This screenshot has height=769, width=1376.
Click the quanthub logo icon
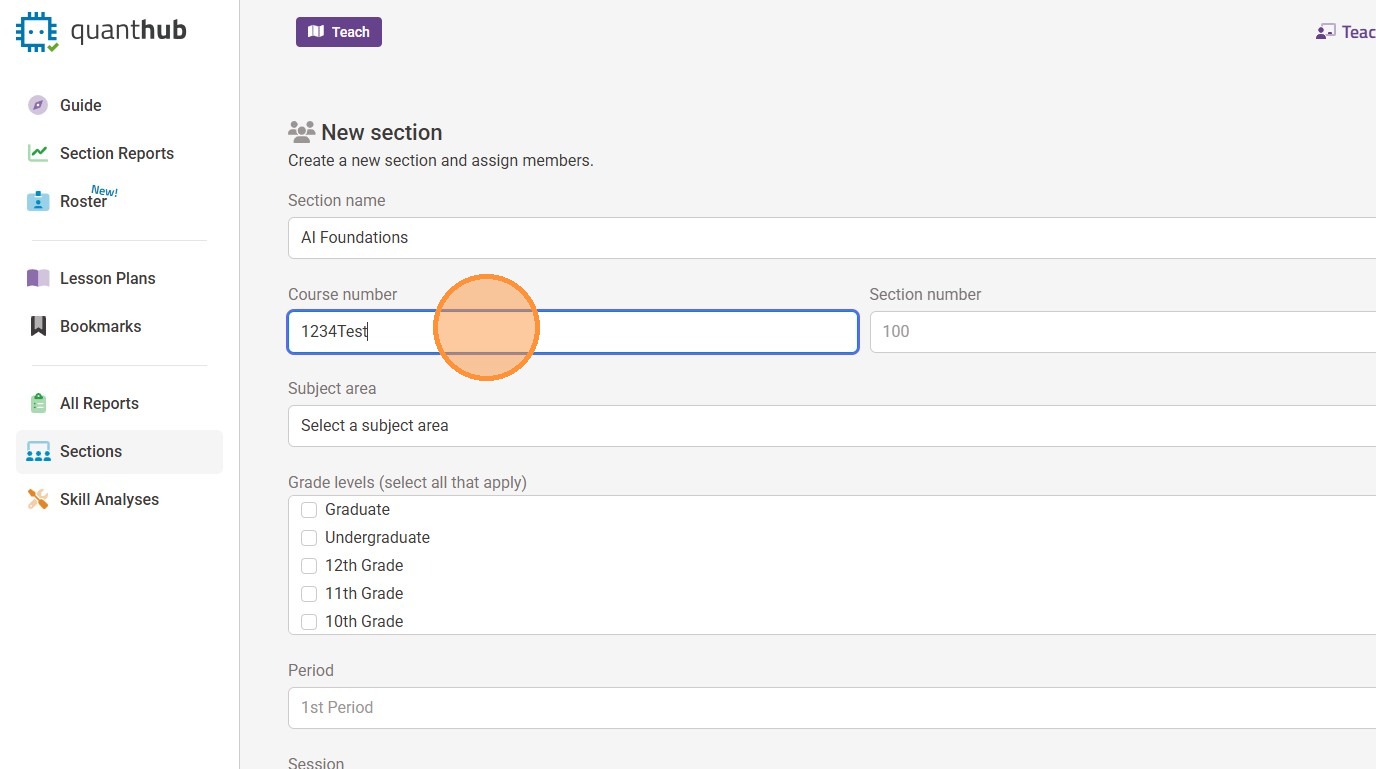point(37,32)
